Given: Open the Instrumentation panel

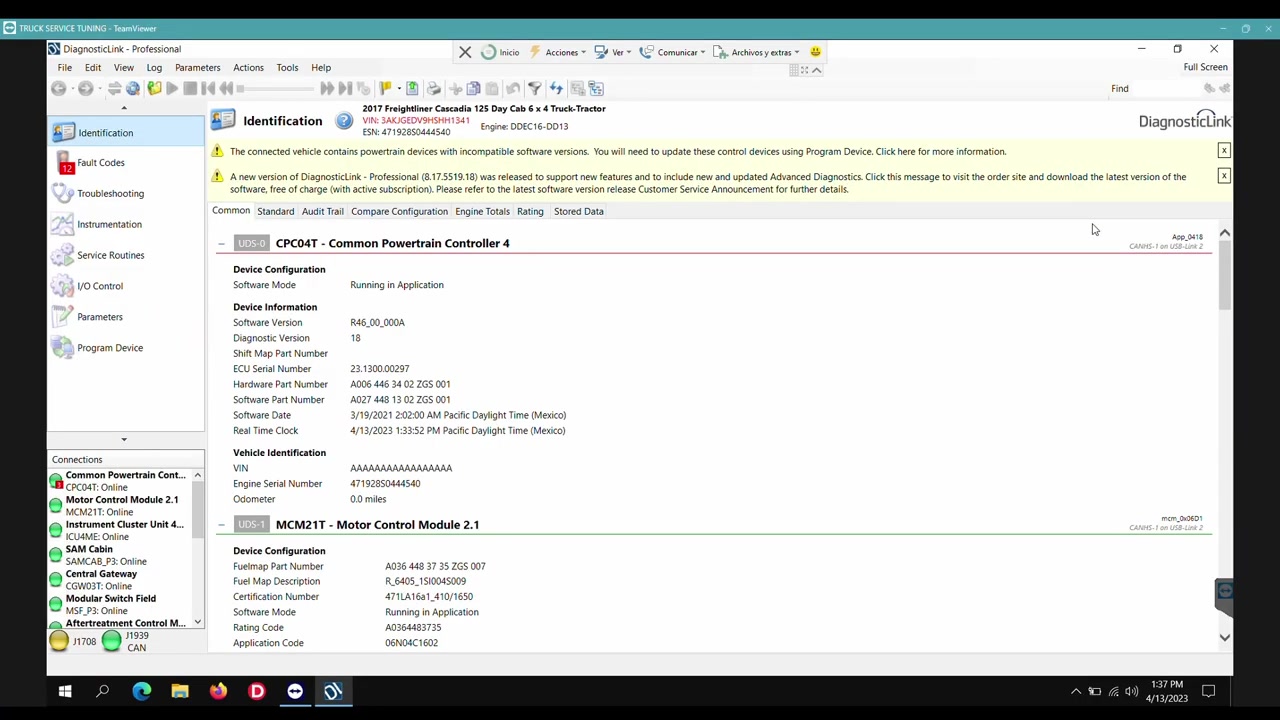Looking at the screenshot, I should pyautogui.click(x=109, y=224).
